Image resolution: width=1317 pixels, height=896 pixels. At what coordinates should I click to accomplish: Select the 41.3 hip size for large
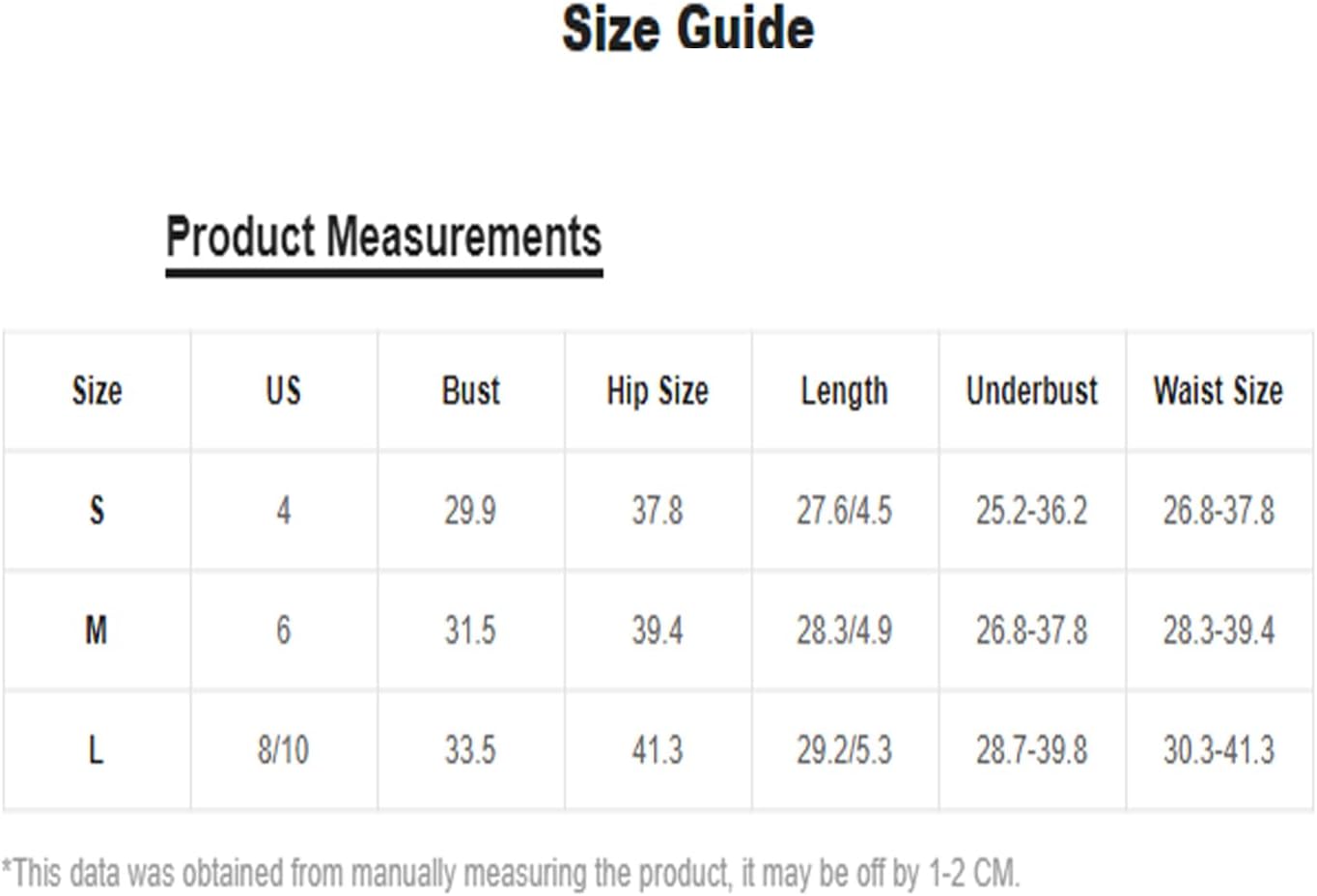coord(658,750)
